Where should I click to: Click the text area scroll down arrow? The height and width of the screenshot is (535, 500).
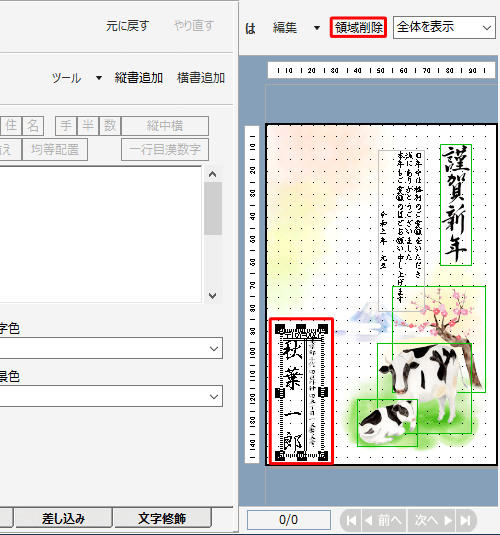coord(213,295)
